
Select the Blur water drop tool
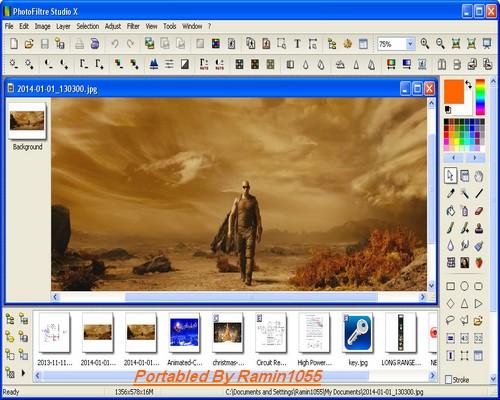click(450, 245)
